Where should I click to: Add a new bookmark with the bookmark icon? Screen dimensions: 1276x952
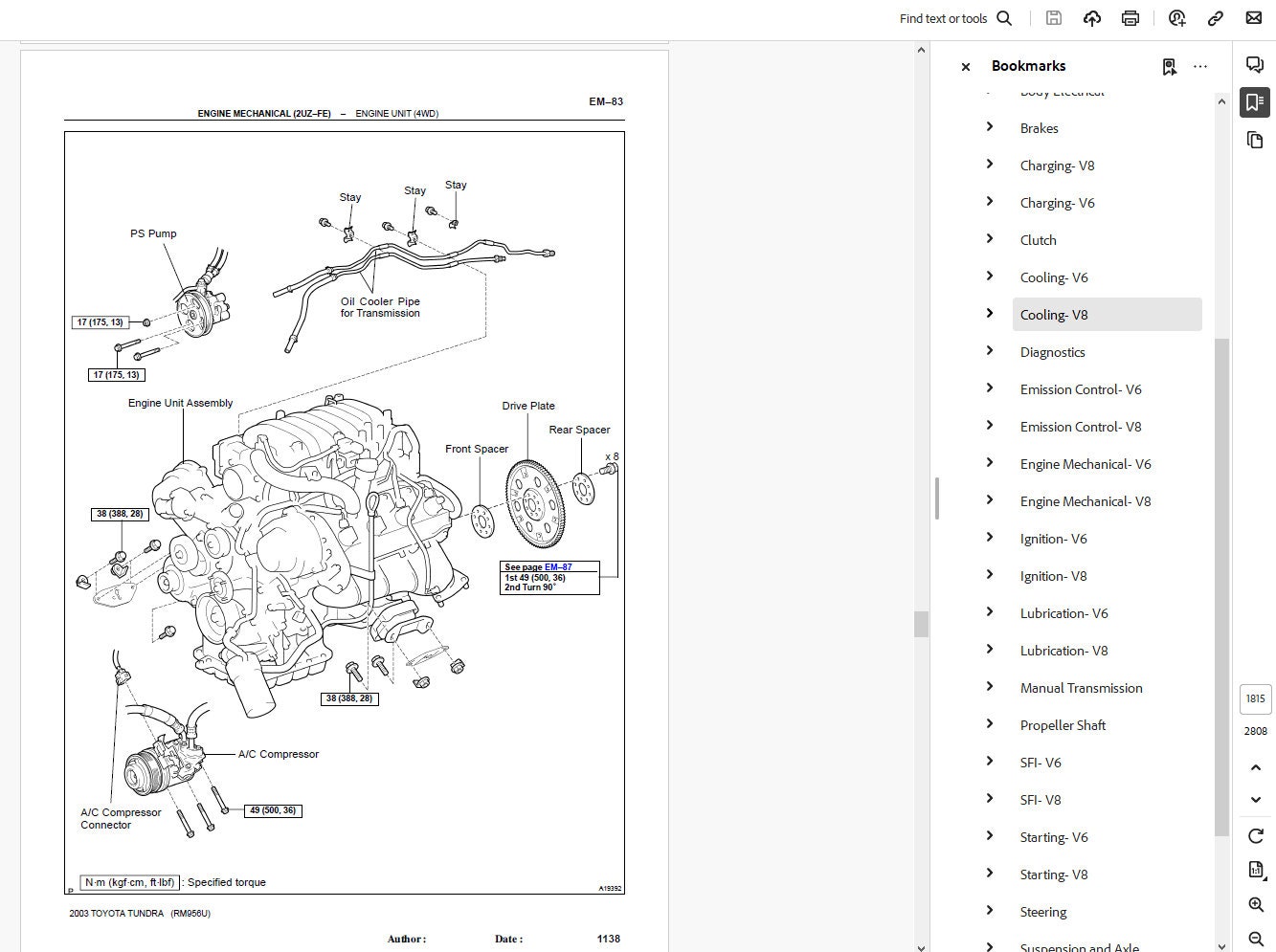tap(1169, 66)
